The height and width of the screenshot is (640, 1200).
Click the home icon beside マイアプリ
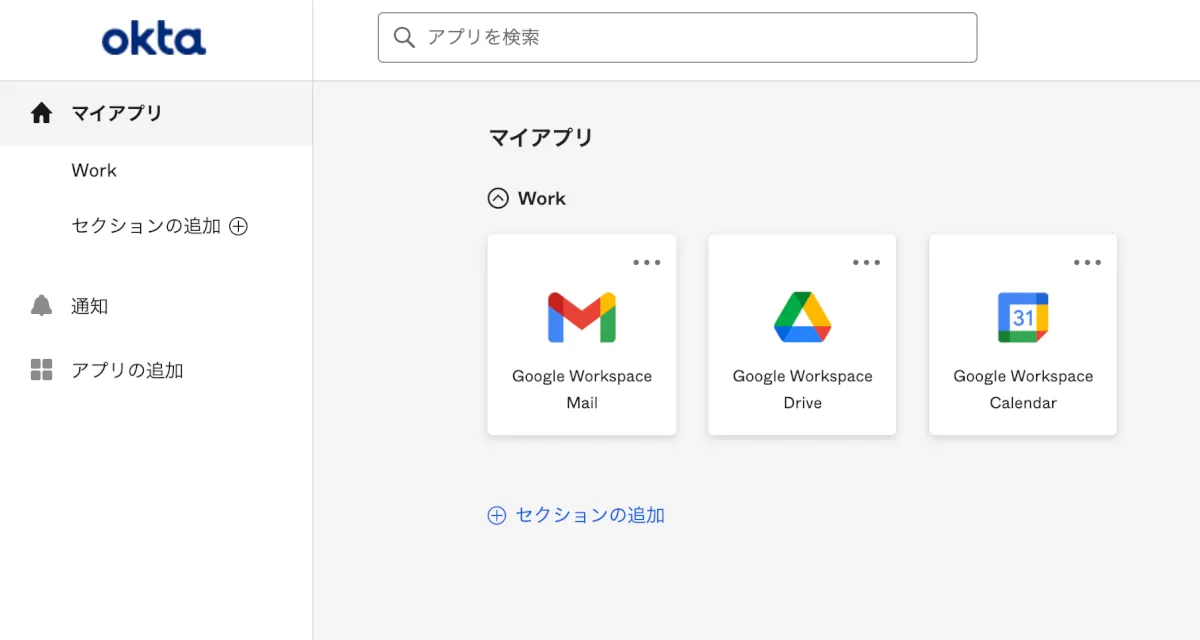[x=41, y=113]
